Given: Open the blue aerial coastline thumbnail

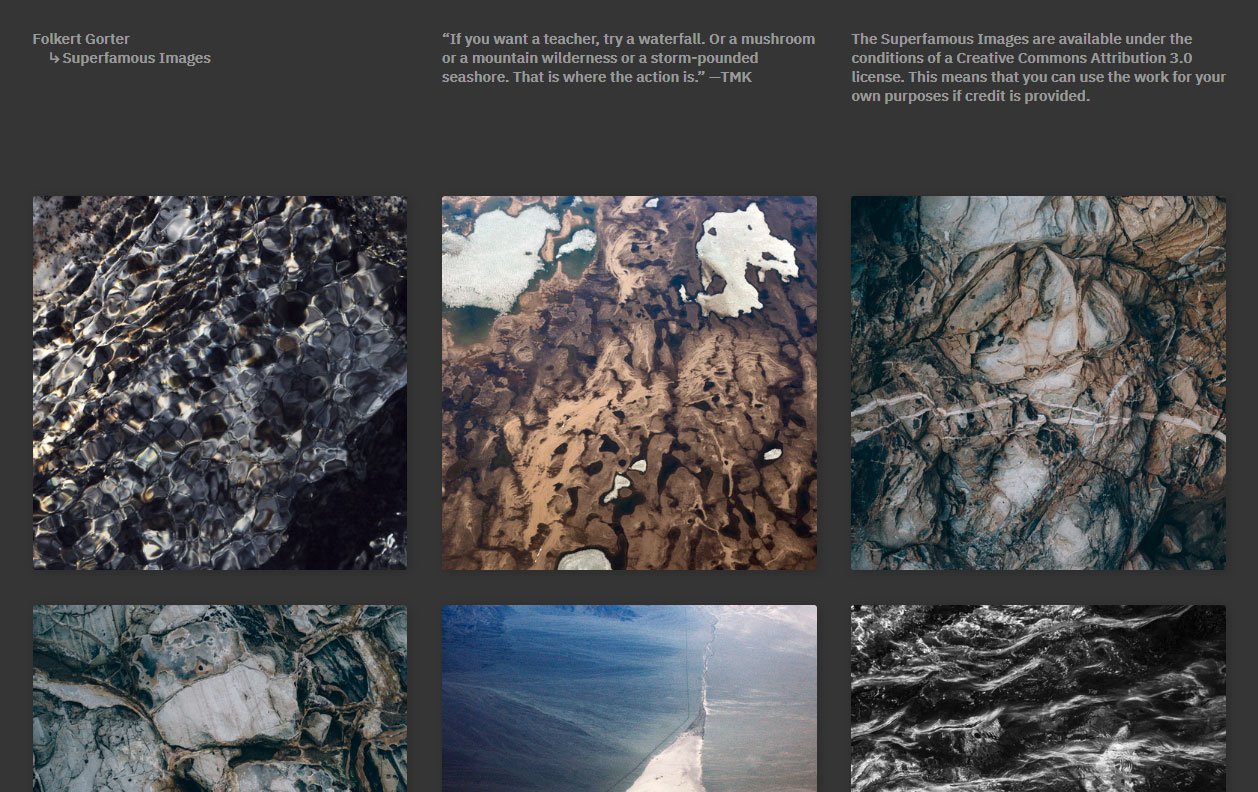Looking at the screenshot, I should [629, 698].
